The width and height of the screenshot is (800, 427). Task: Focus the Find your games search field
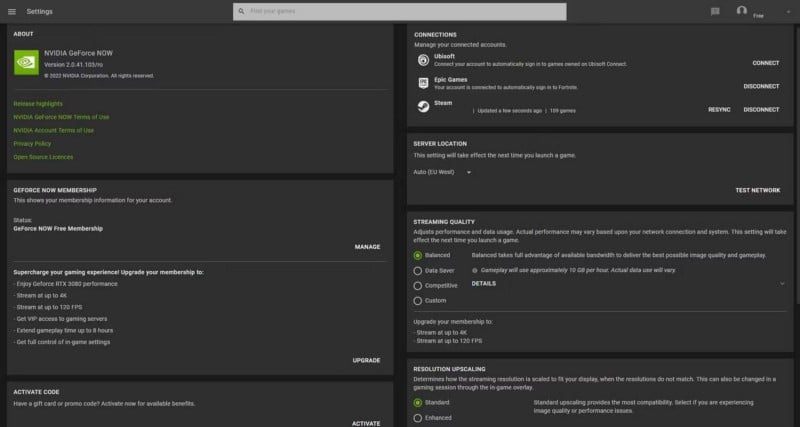point(399,11)
